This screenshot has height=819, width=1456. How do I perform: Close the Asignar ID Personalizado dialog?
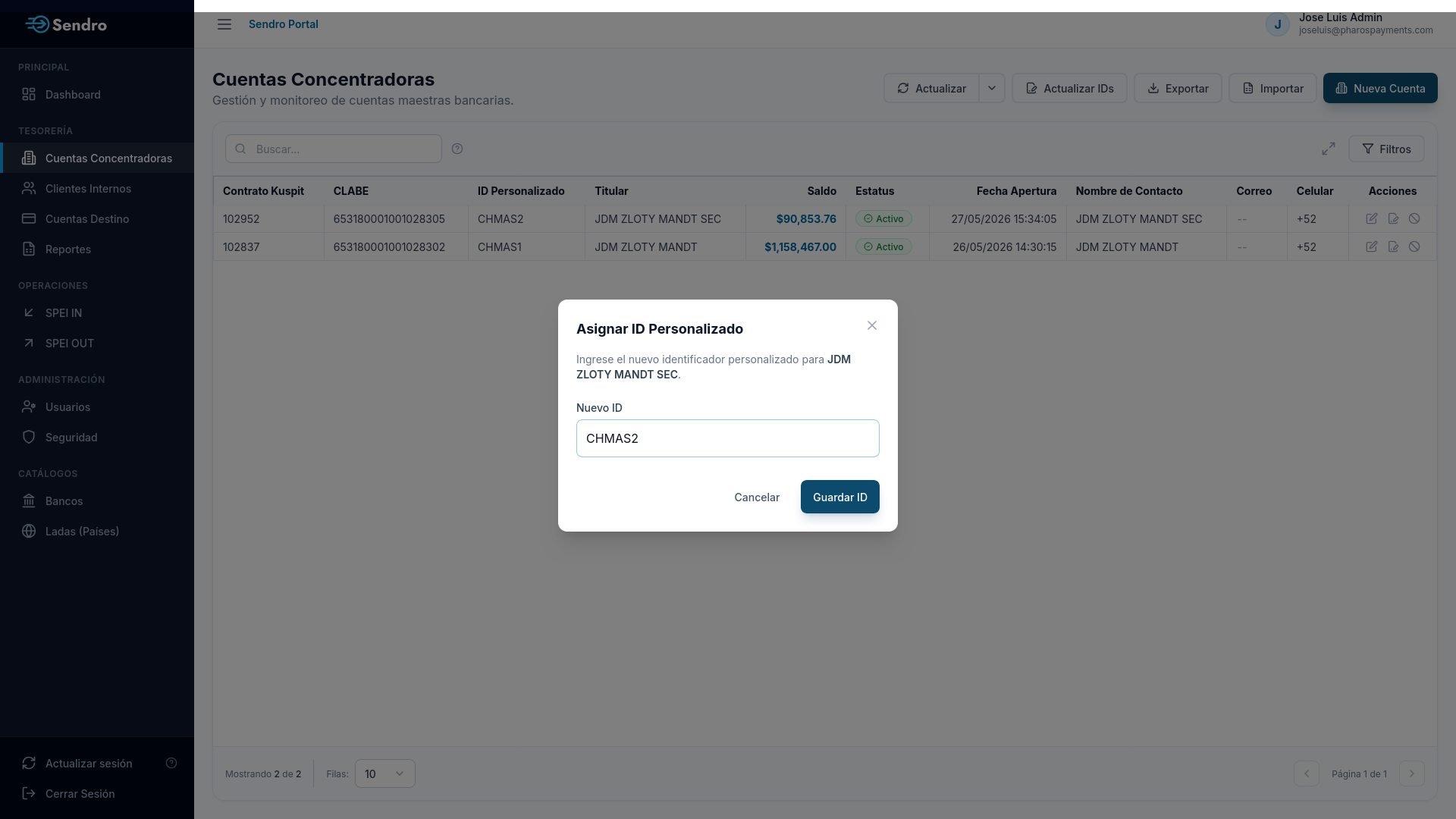tap(872, 325)
